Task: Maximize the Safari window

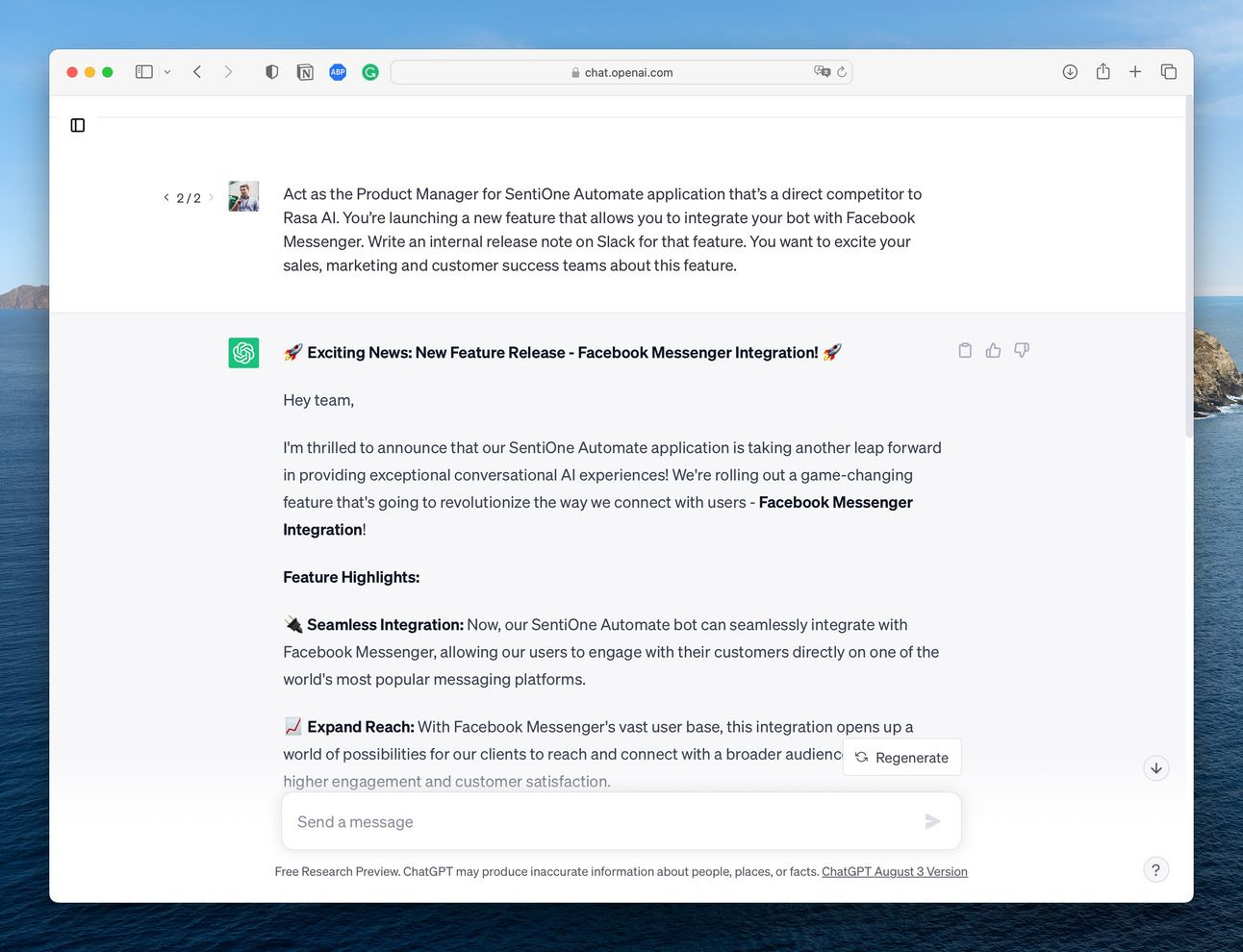Action: tap(108, 72)
